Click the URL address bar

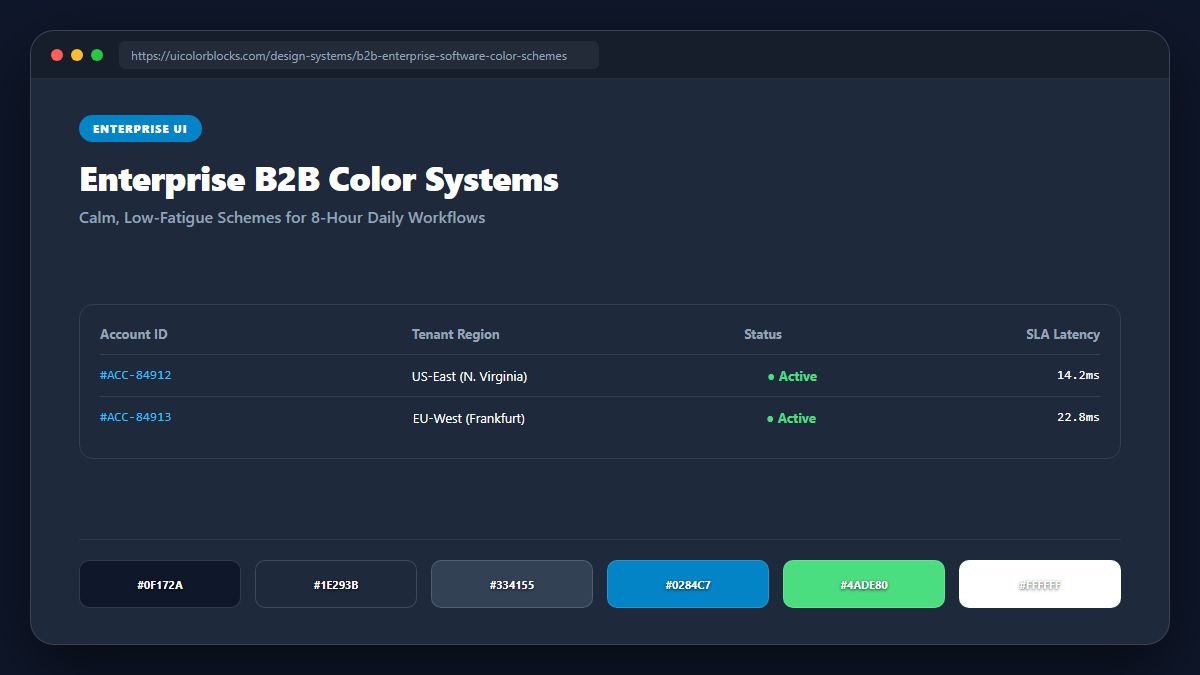pyautogui.click(x=359, y=55)
